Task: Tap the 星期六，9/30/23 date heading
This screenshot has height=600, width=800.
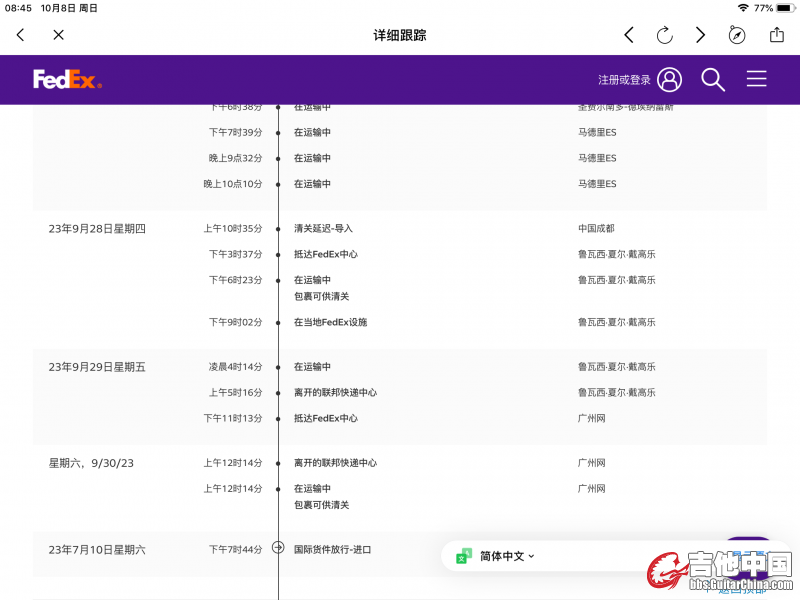Action: (x=91, y=463)
